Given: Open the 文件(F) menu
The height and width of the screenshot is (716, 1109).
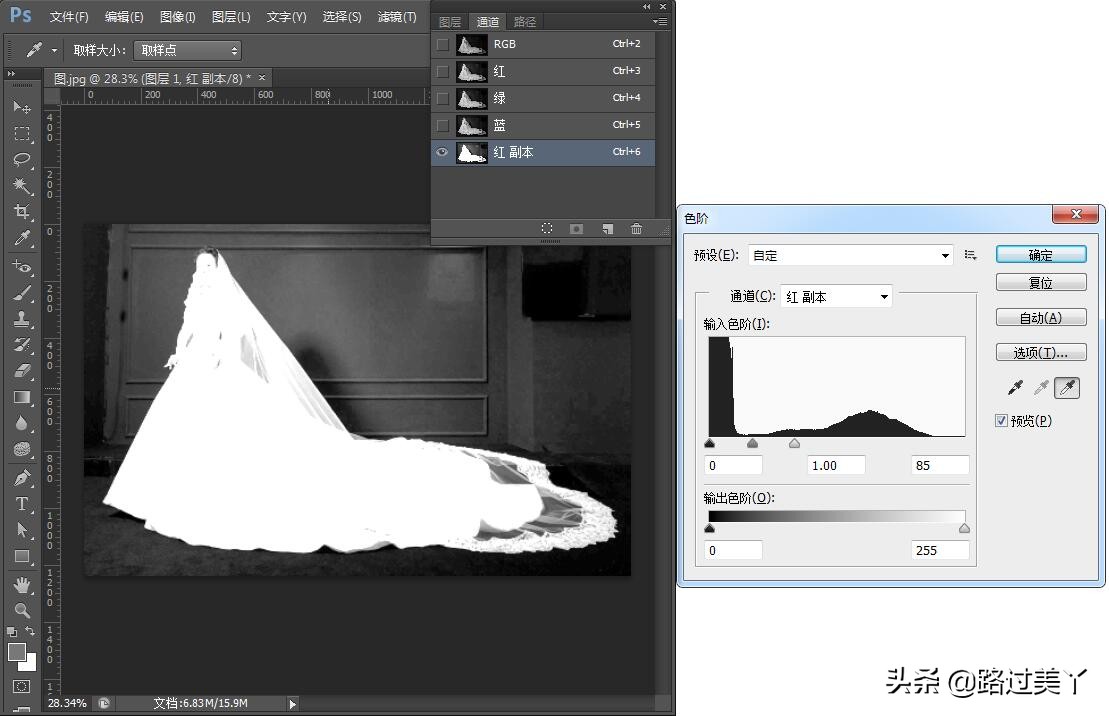Looking at the screenshot, I should (69, 17).
